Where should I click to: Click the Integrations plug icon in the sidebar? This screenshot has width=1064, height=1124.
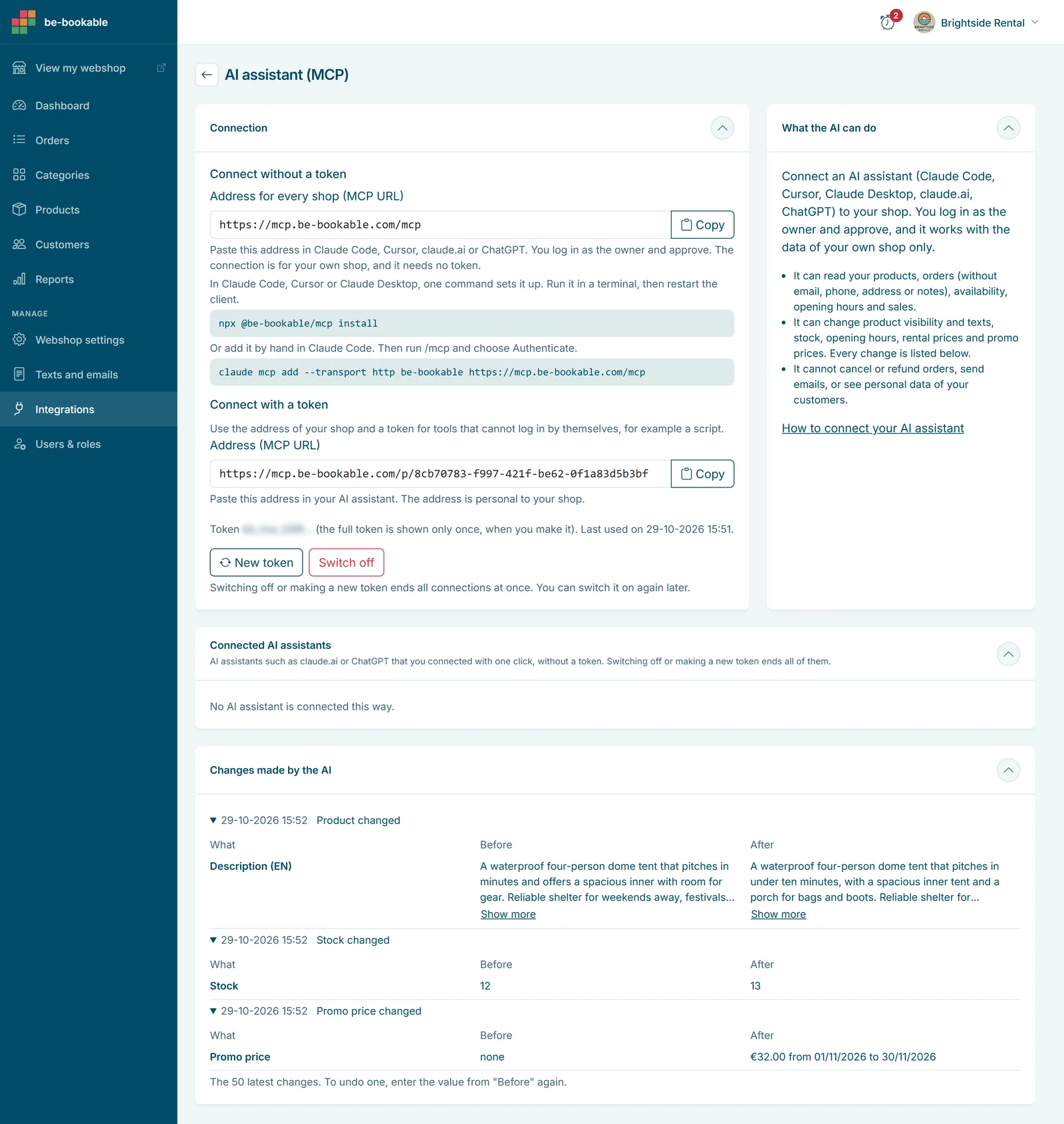click(x=19, y=409)
